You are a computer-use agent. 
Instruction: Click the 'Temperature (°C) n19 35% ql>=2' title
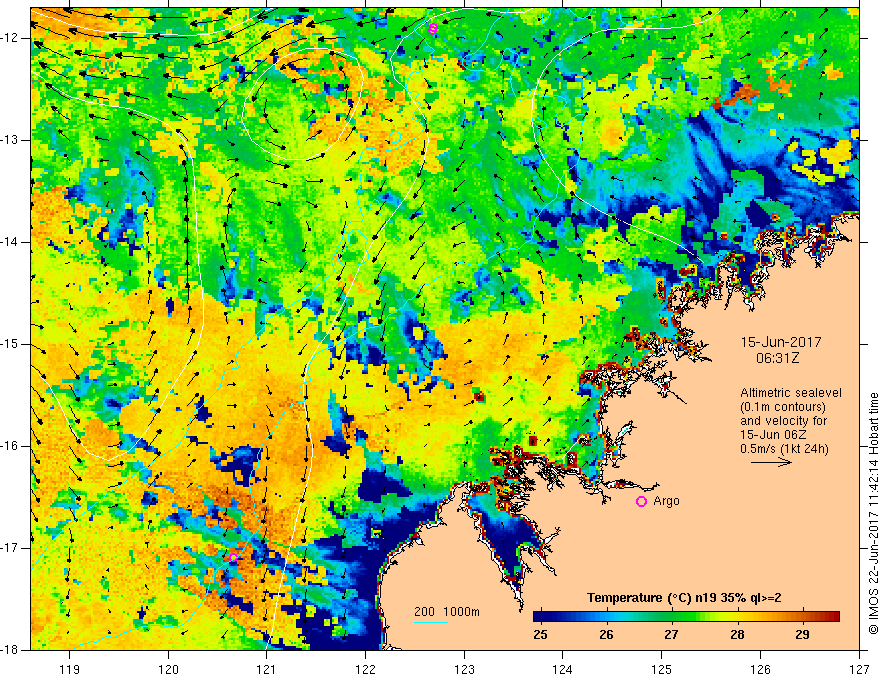[684, 598]
